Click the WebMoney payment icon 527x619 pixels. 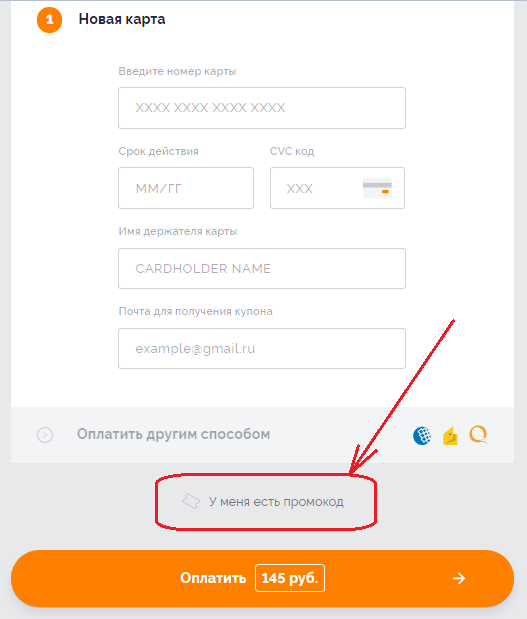tap(422, 436)
